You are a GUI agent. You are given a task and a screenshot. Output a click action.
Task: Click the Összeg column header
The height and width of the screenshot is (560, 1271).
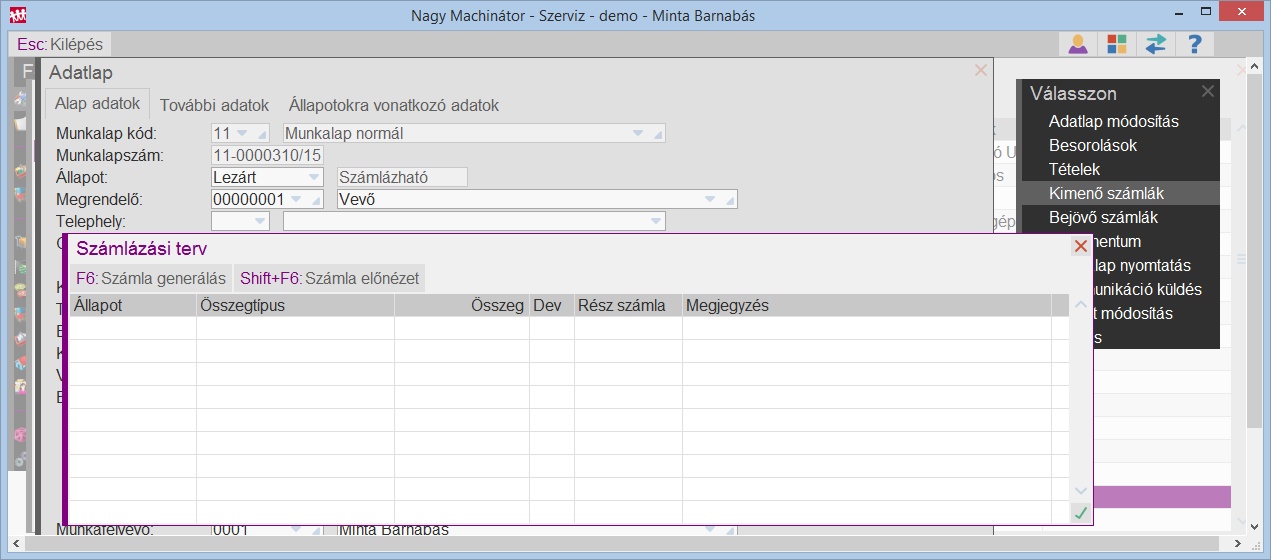click(461, 306)
